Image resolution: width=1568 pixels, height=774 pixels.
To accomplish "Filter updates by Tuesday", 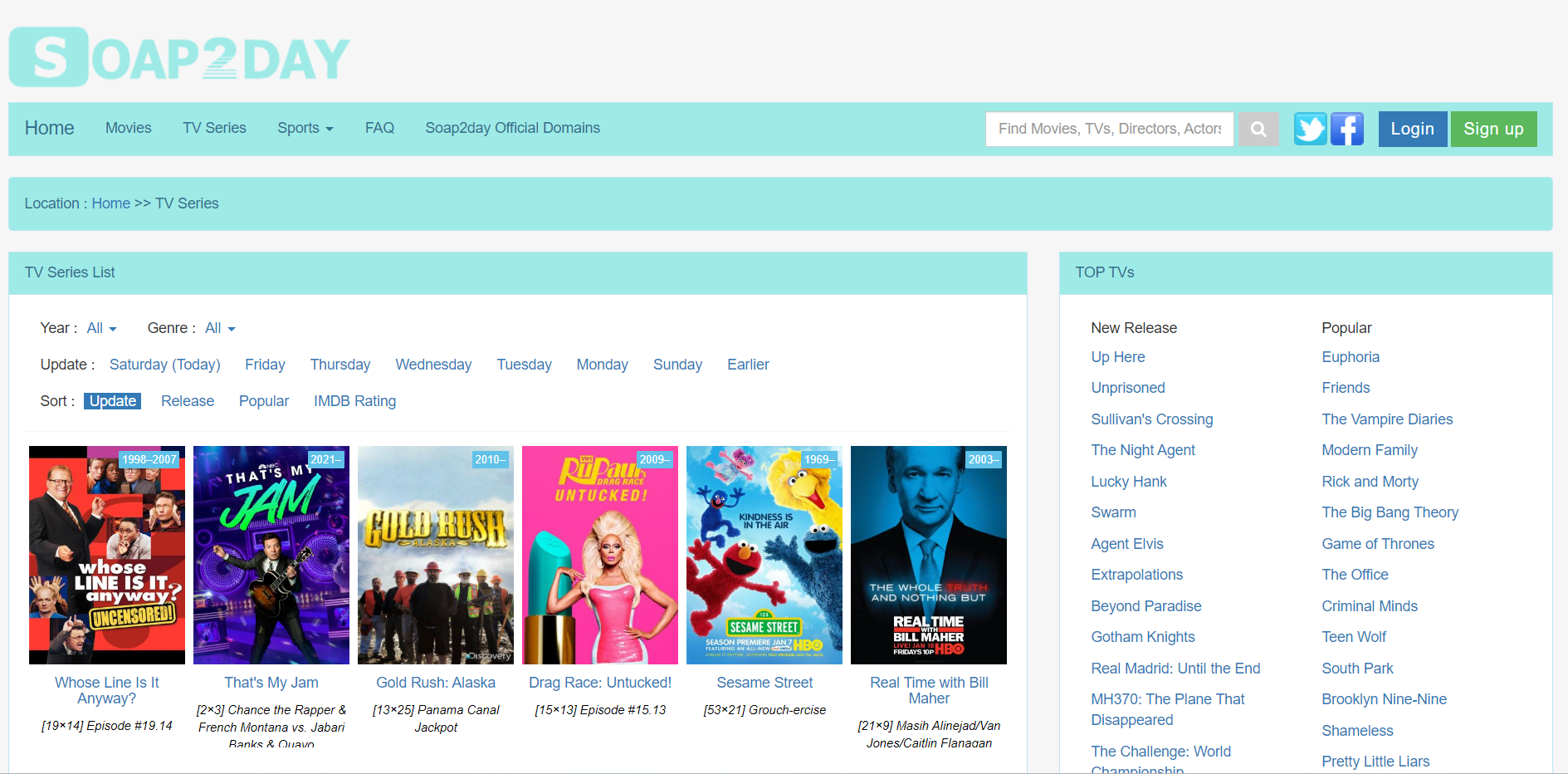I will click(525, 365).
